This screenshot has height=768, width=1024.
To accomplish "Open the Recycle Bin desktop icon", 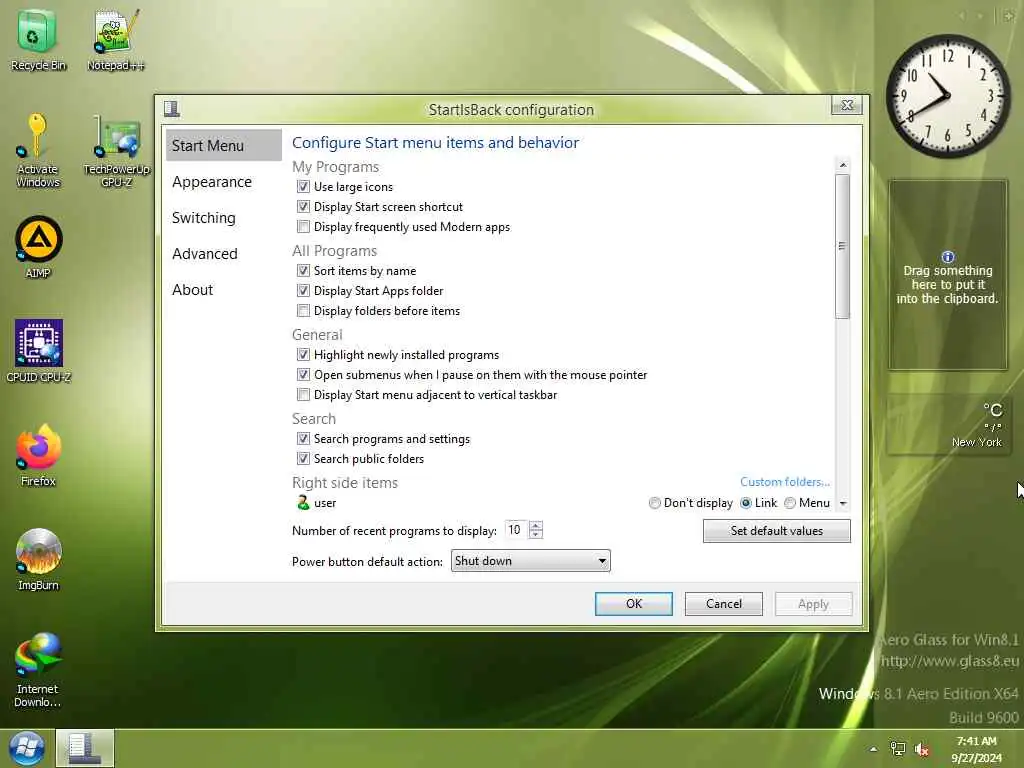I will click(x=37, y=39).
